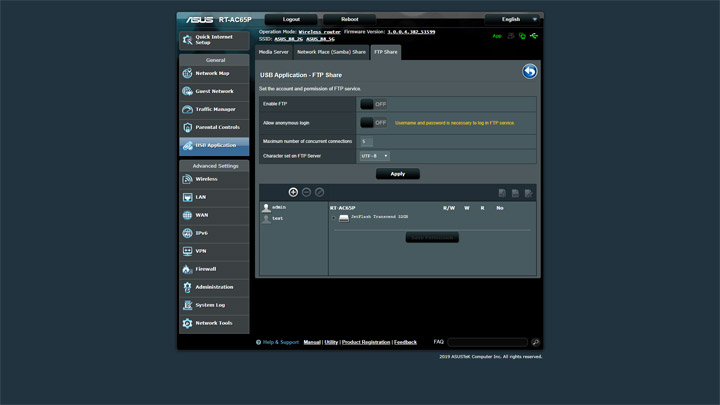Click the delete folder icon
Image resolution: width=720 pixels, height=405 pixels.
[515, 193]
